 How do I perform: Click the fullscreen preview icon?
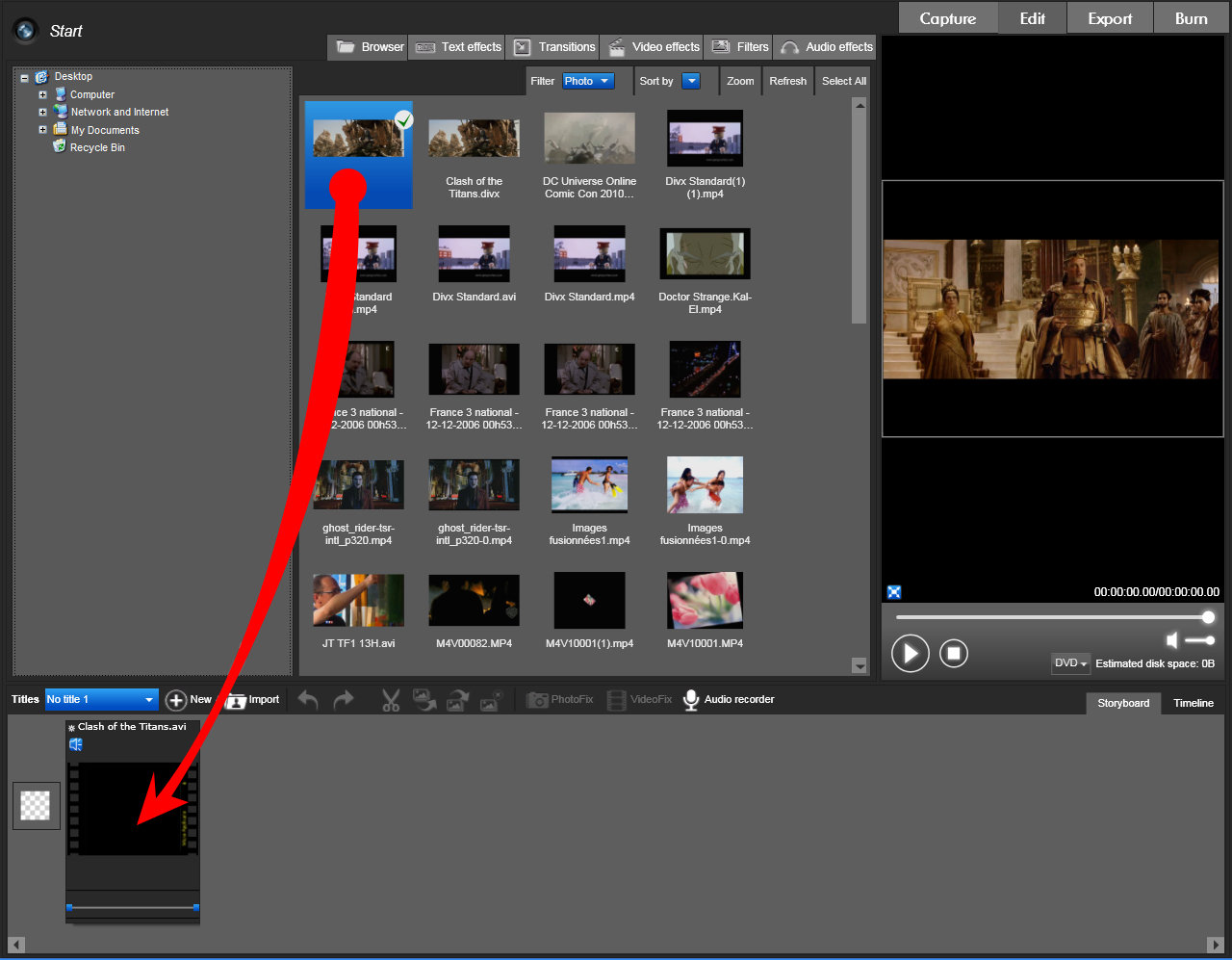coord(894,592)
